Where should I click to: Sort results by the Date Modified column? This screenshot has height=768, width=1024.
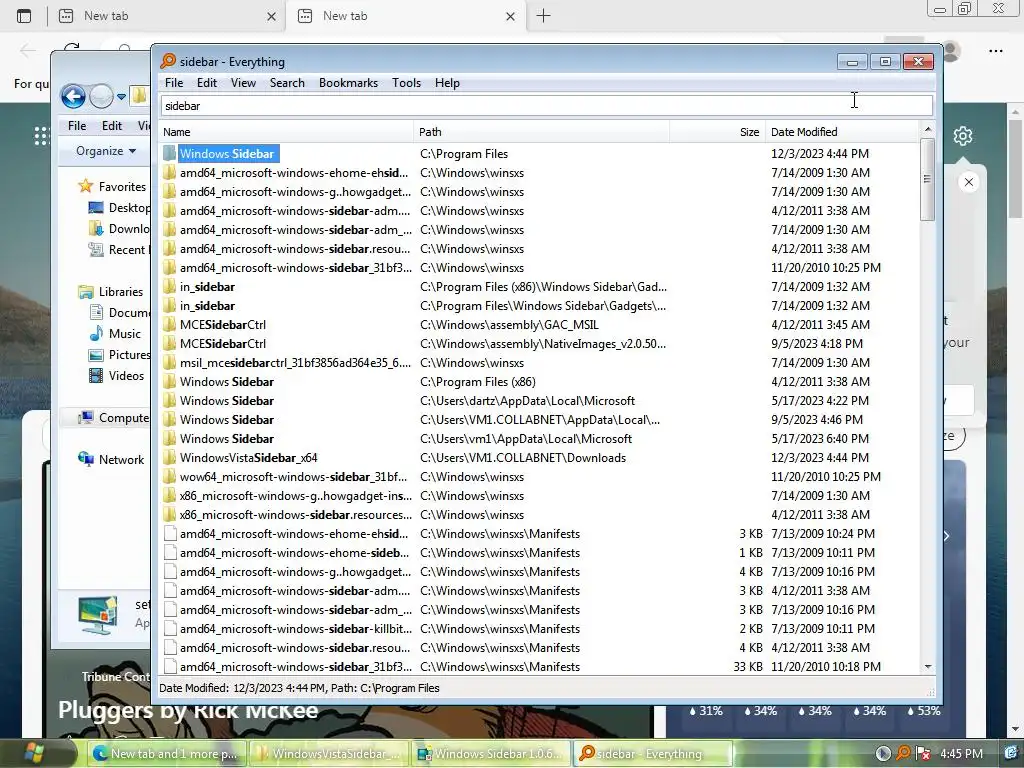[841, 132]
